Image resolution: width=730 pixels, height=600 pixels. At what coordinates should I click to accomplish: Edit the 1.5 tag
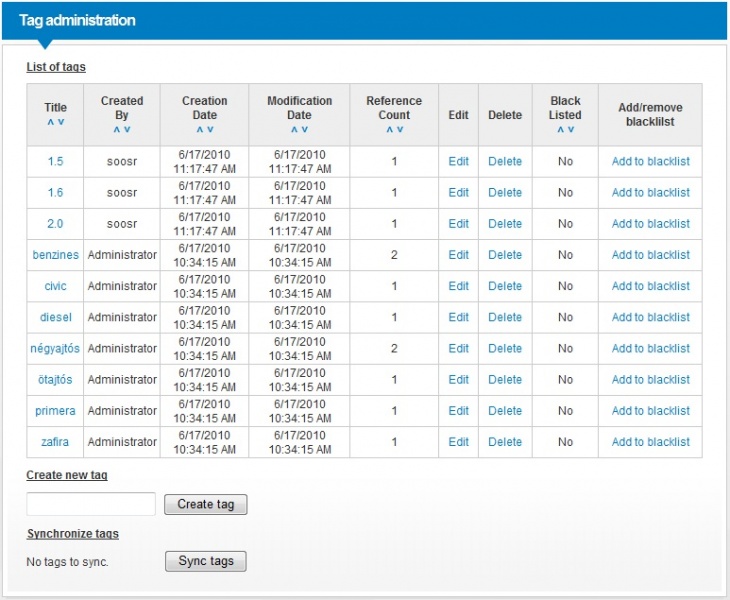pyautogui.click(x=459, y=162)
